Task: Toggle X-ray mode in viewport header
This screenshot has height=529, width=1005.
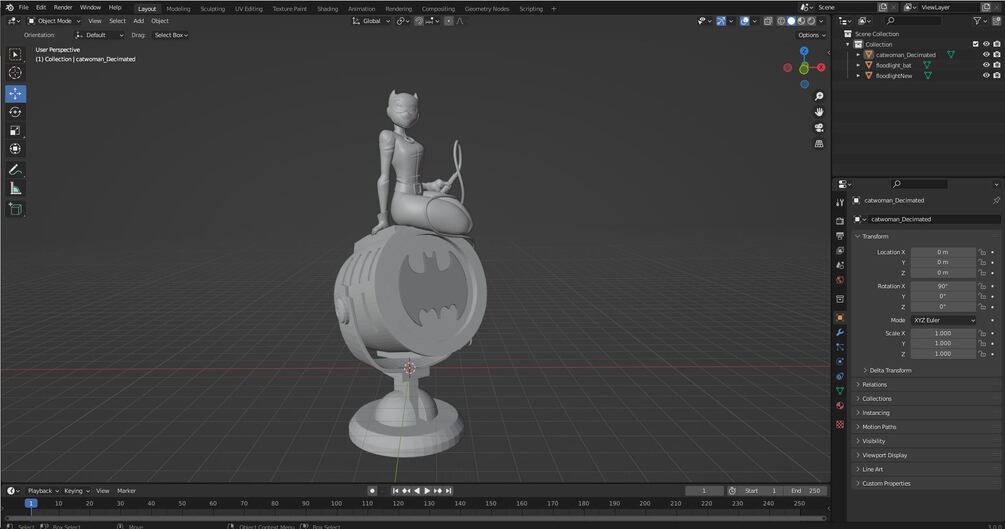Action: pos(768,21)
